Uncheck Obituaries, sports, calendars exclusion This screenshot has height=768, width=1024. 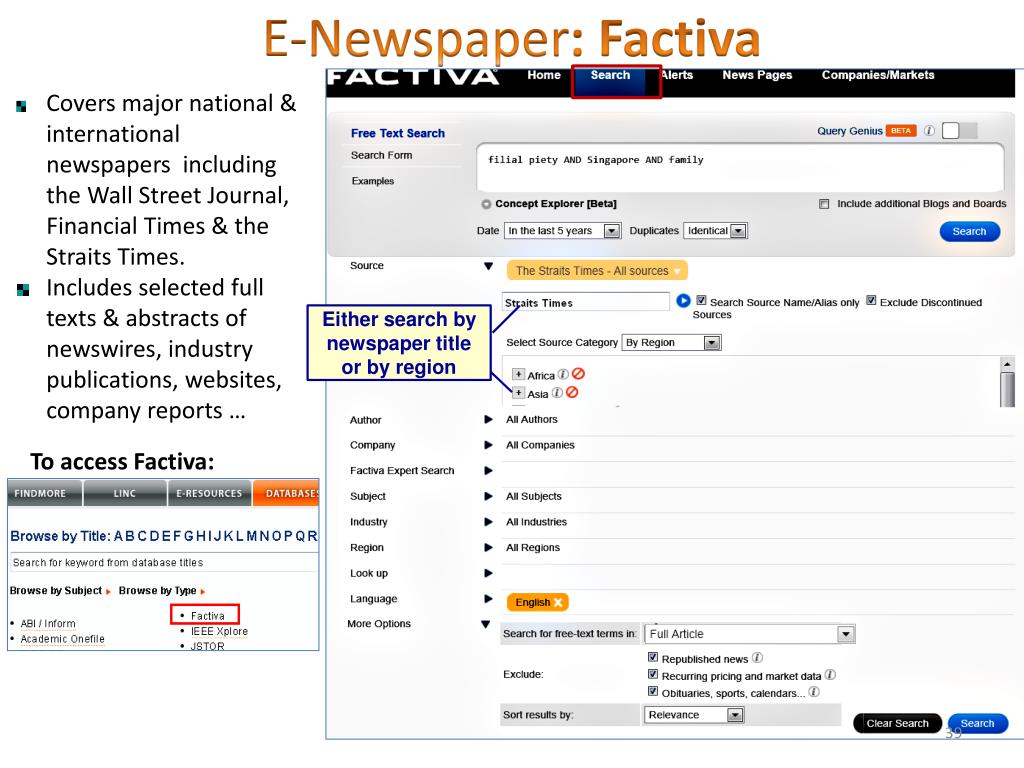[x=652, y=692]
